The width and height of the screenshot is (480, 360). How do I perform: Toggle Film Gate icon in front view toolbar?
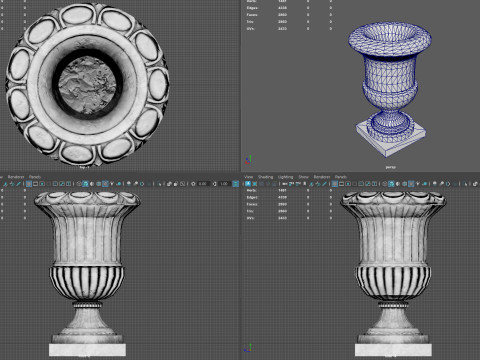(35, 184)
